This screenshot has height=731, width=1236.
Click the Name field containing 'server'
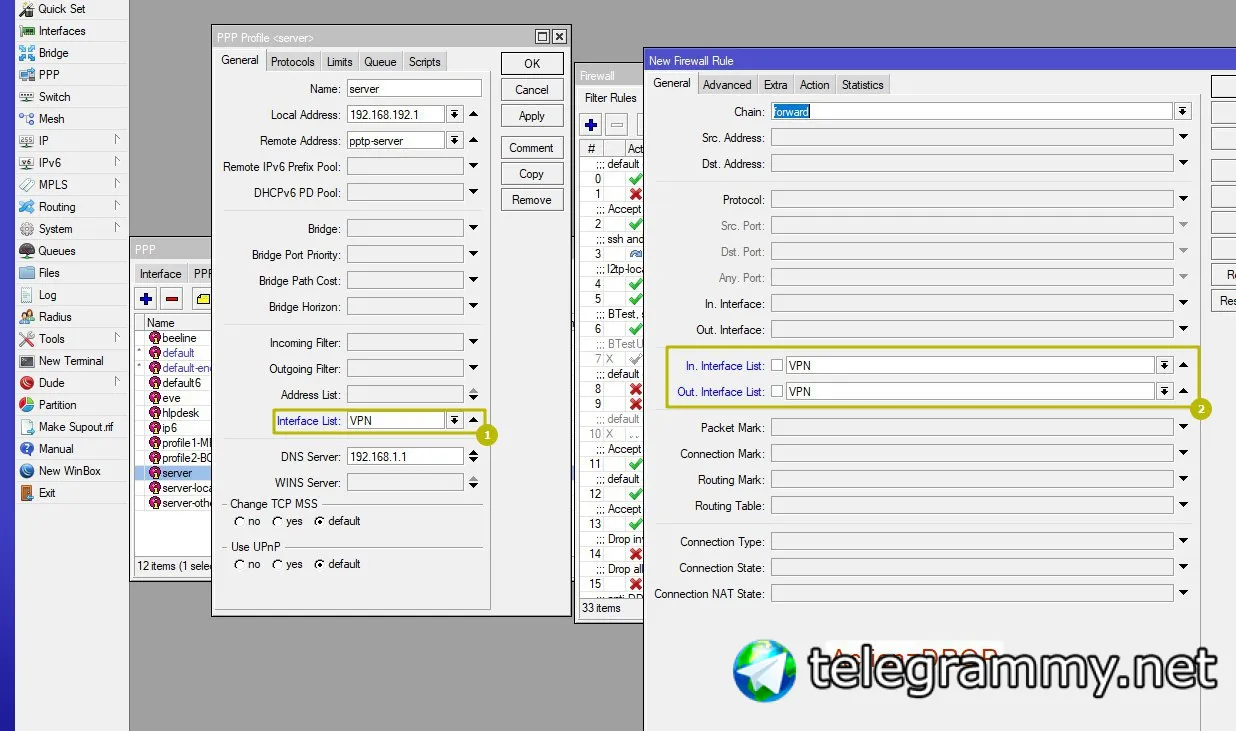[414, 89]
